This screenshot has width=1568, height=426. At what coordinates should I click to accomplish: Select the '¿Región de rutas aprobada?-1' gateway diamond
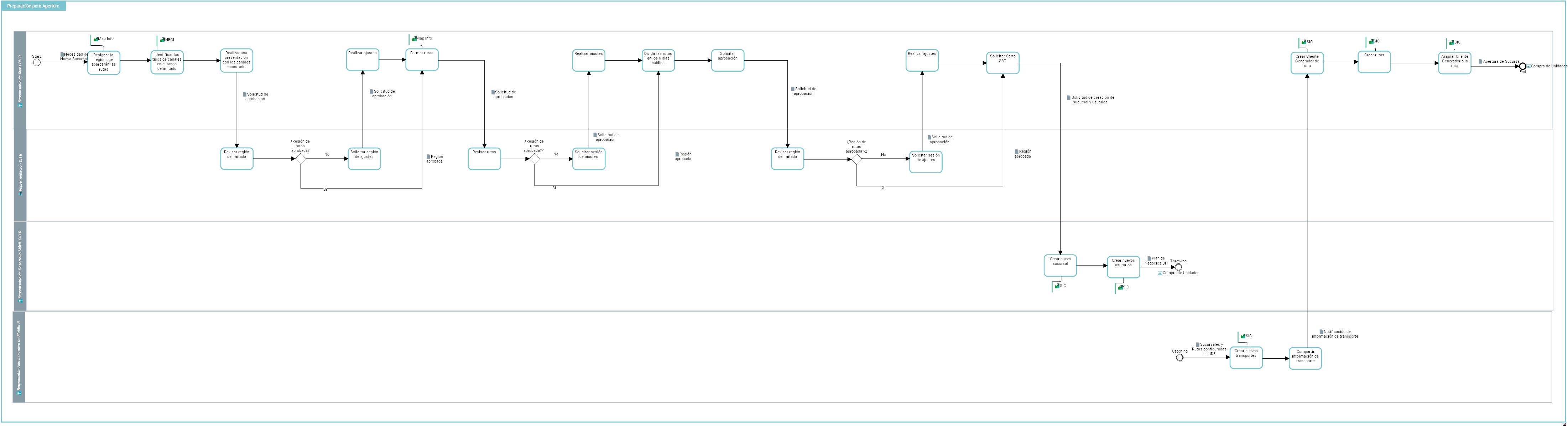(535, 158)
